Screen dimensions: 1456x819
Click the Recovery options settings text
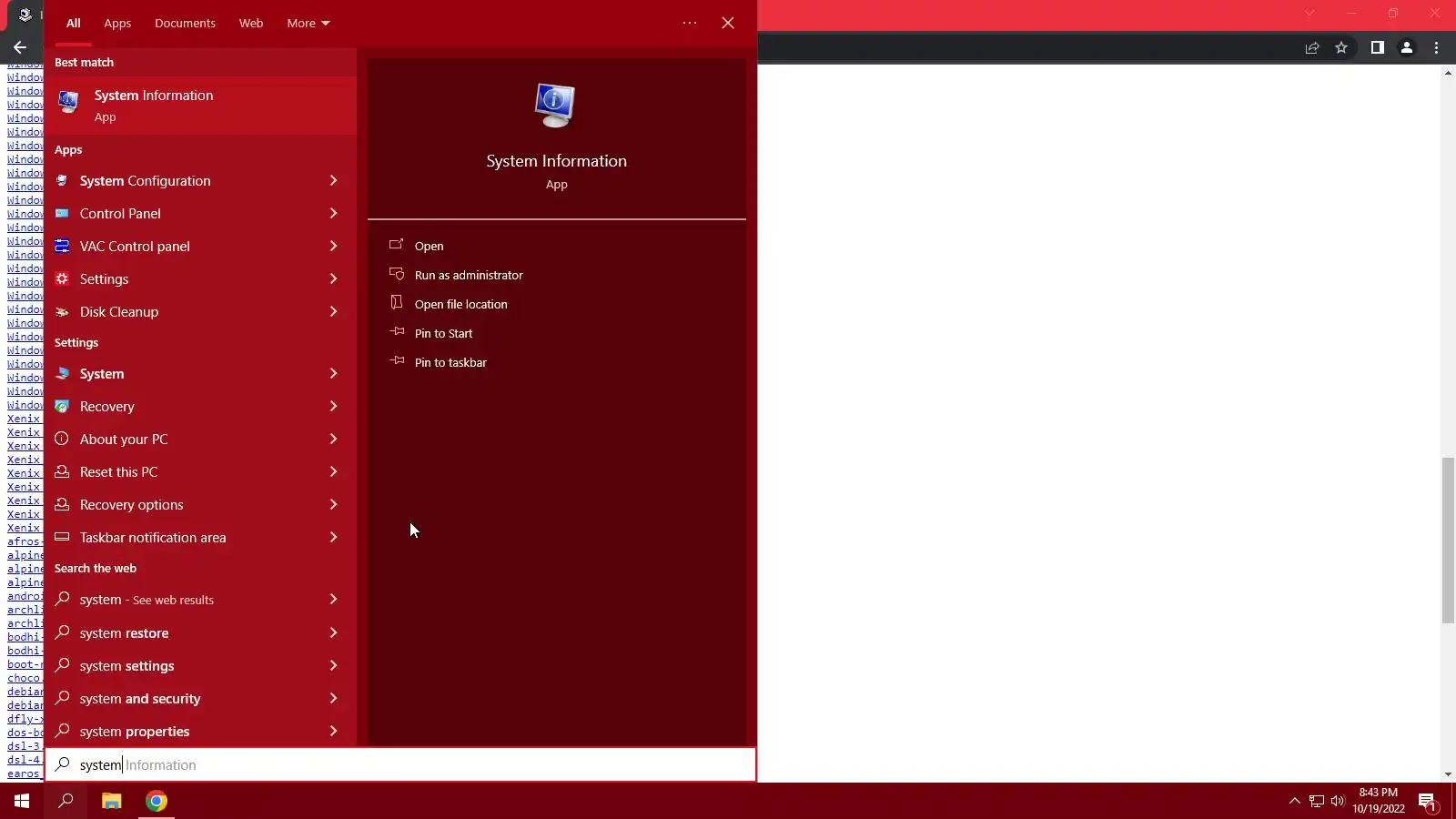[131, 504]
